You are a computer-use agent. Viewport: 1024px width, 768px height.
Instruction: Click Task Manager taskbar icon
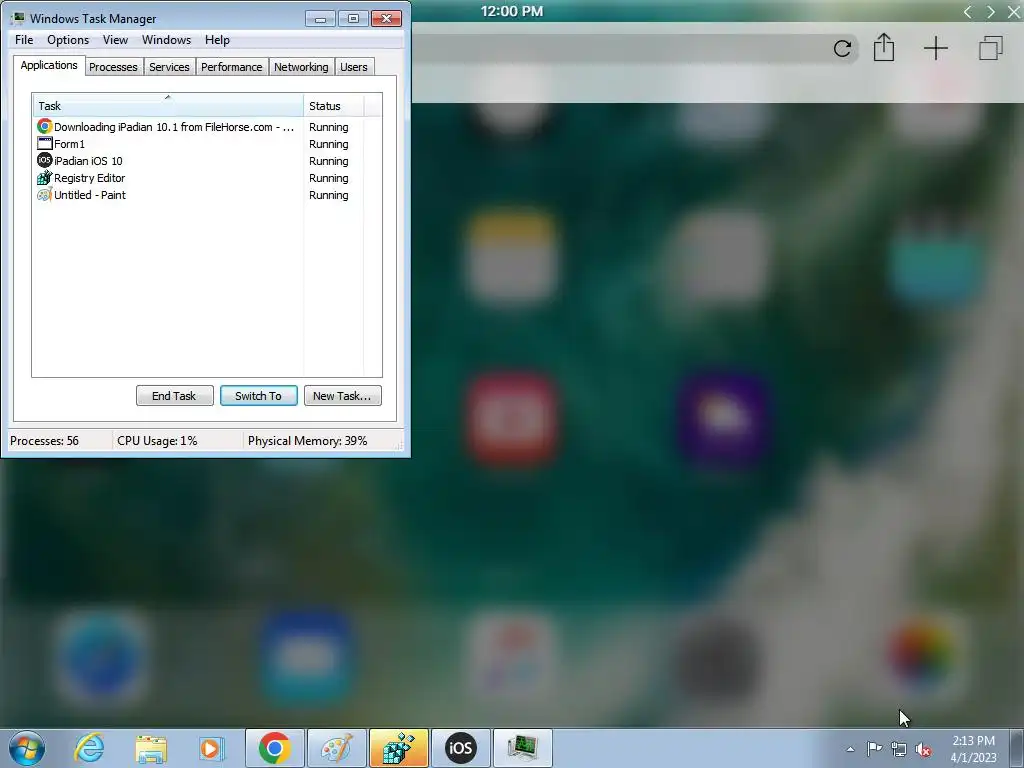522,748
